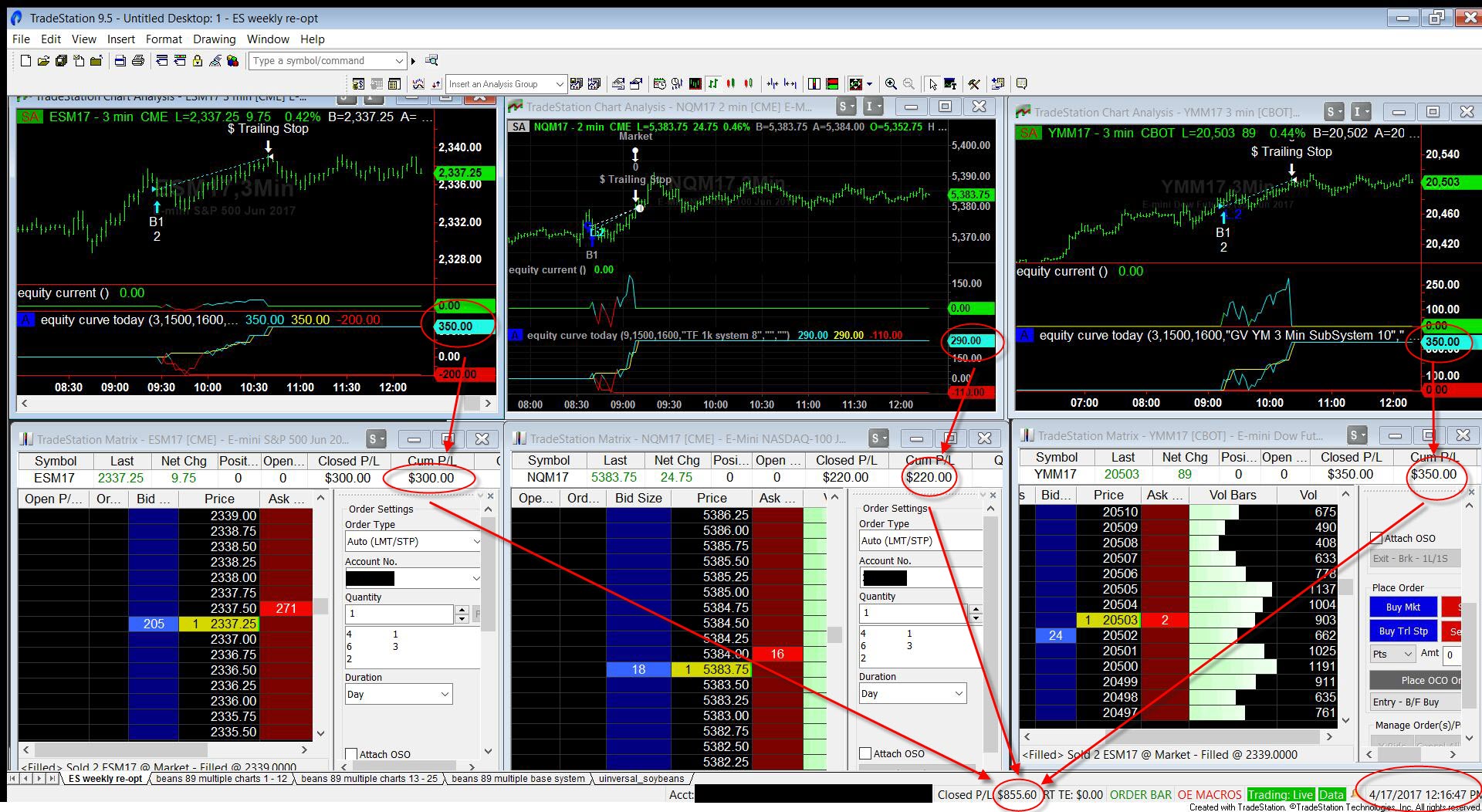Open the drawing object dropdown arrow in toolbar

pos(869,83)
